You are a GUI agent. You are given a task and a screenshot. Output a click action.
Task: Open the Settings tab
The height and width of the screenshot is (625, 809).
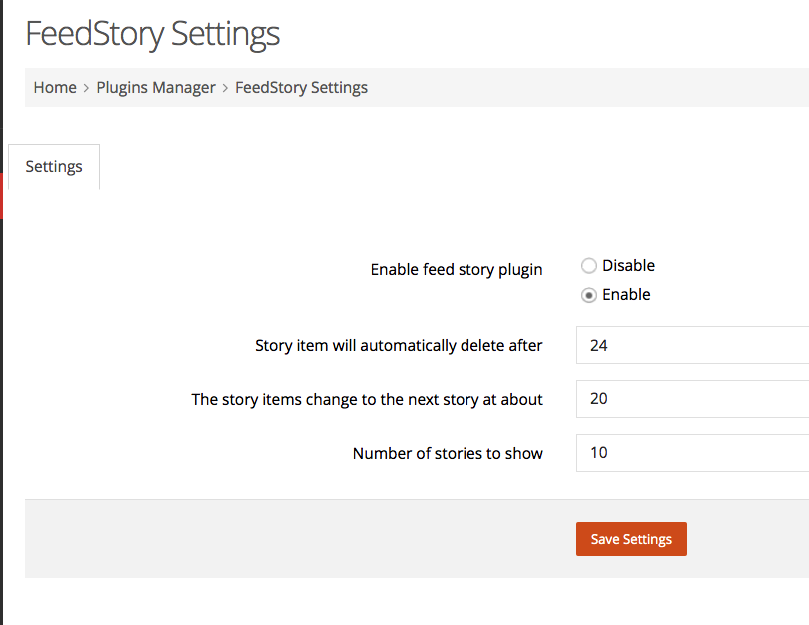pos(54,167)
